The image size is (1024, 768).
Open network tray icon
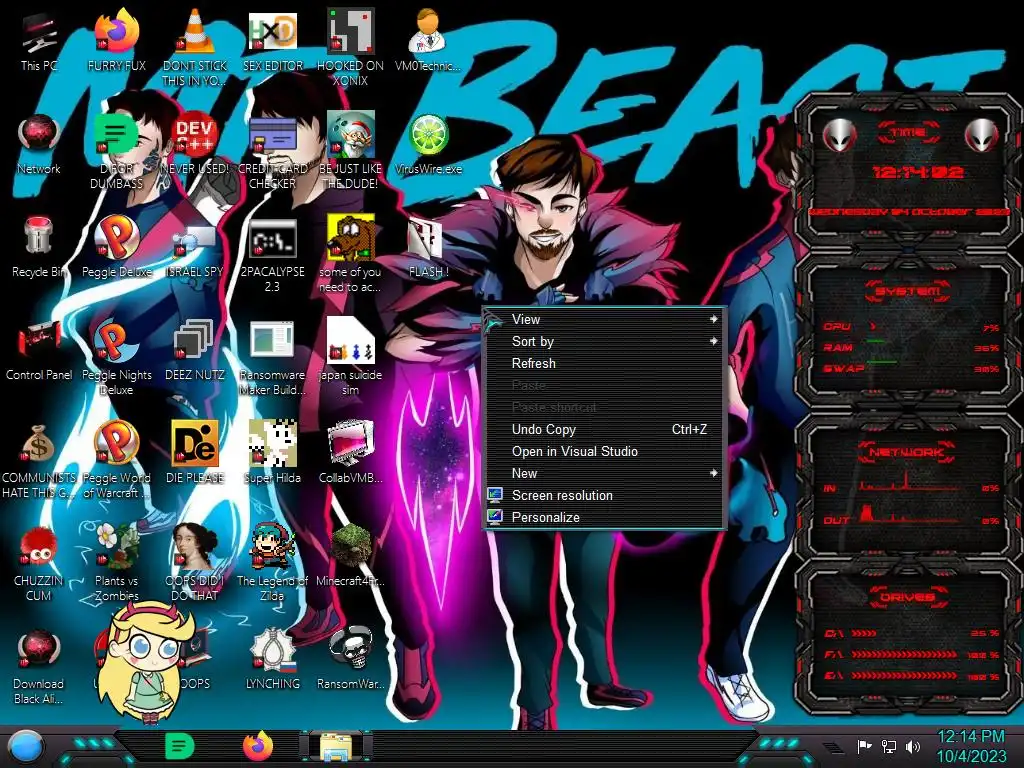888,746
